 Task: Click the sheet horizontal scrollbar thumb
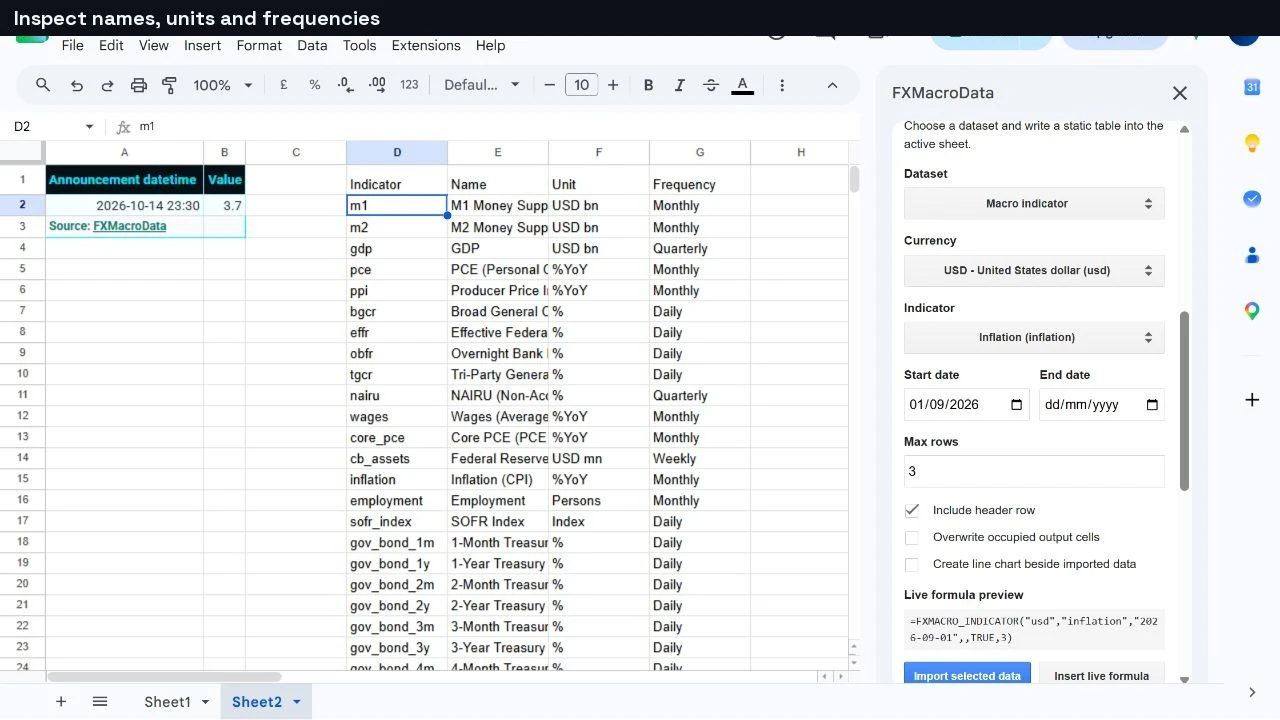(163, 677)
